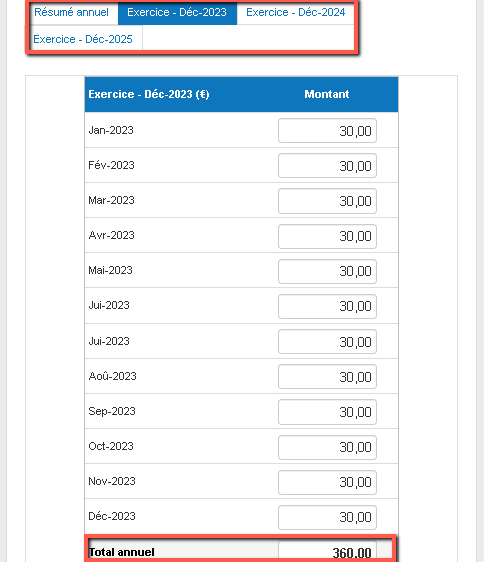Click the Exercice - Déc-2023 (€) header
This screenshot has height=562, width=484.
coord(149,94)
